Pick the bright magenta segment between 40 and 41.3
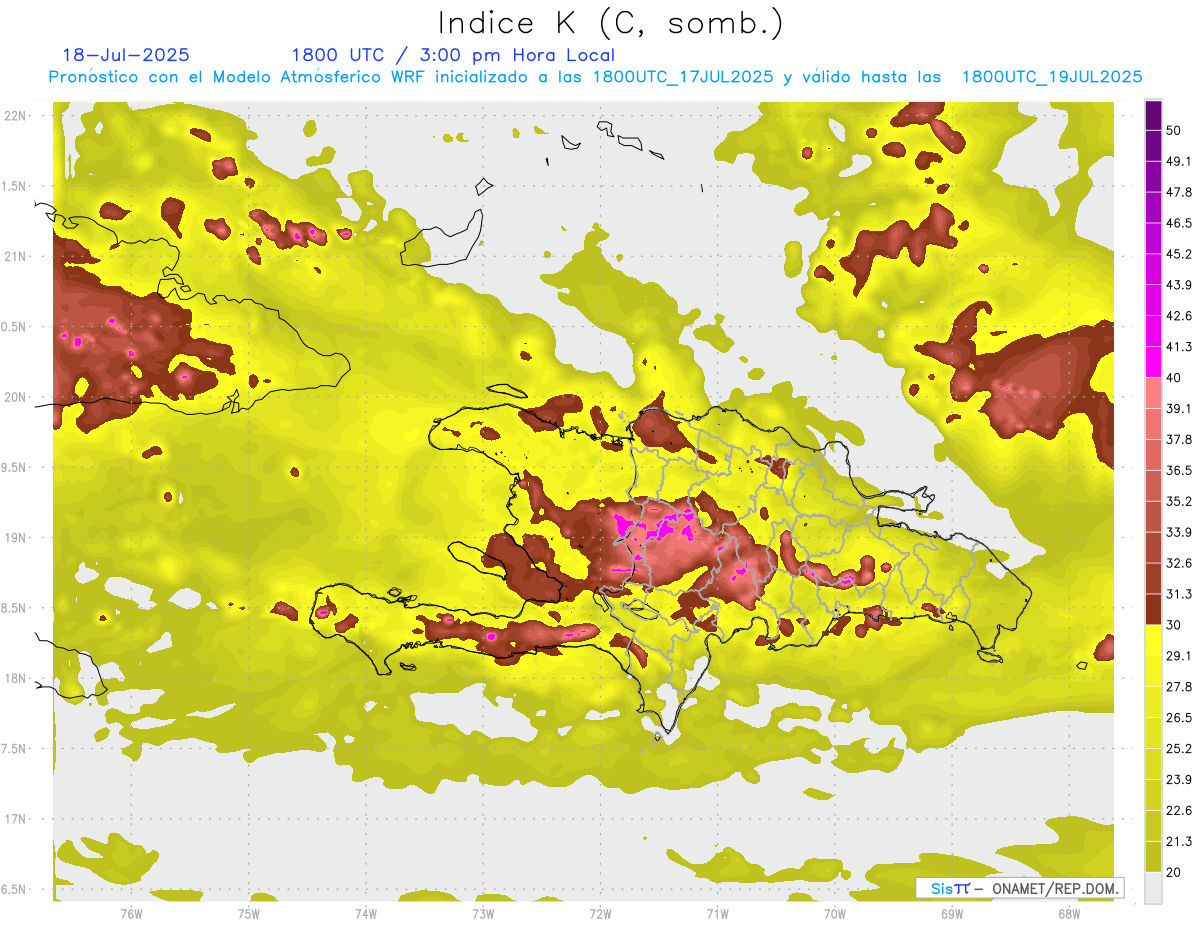The width and height of the screenshot is (1200, 927). 1153,362
